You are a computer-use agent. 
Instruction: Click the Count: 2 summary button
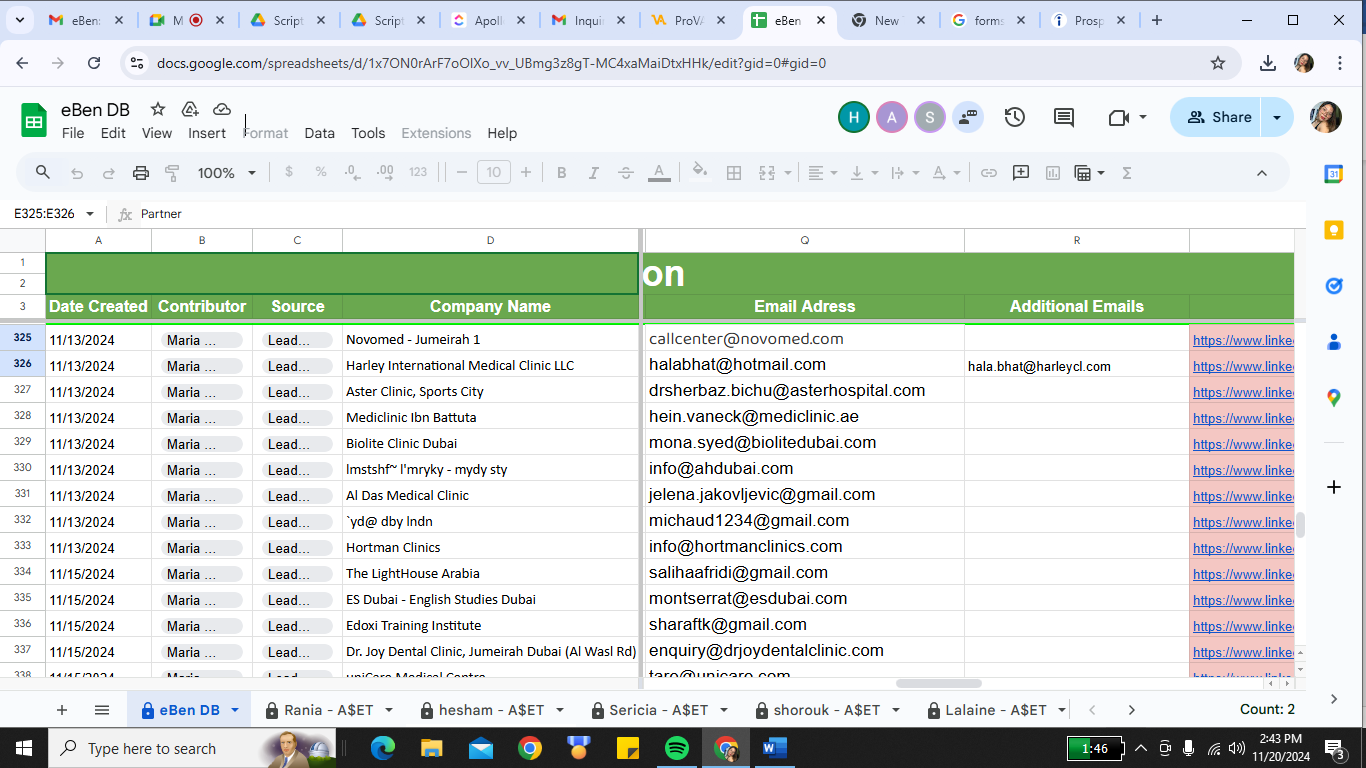click(x=1267, y=710)
